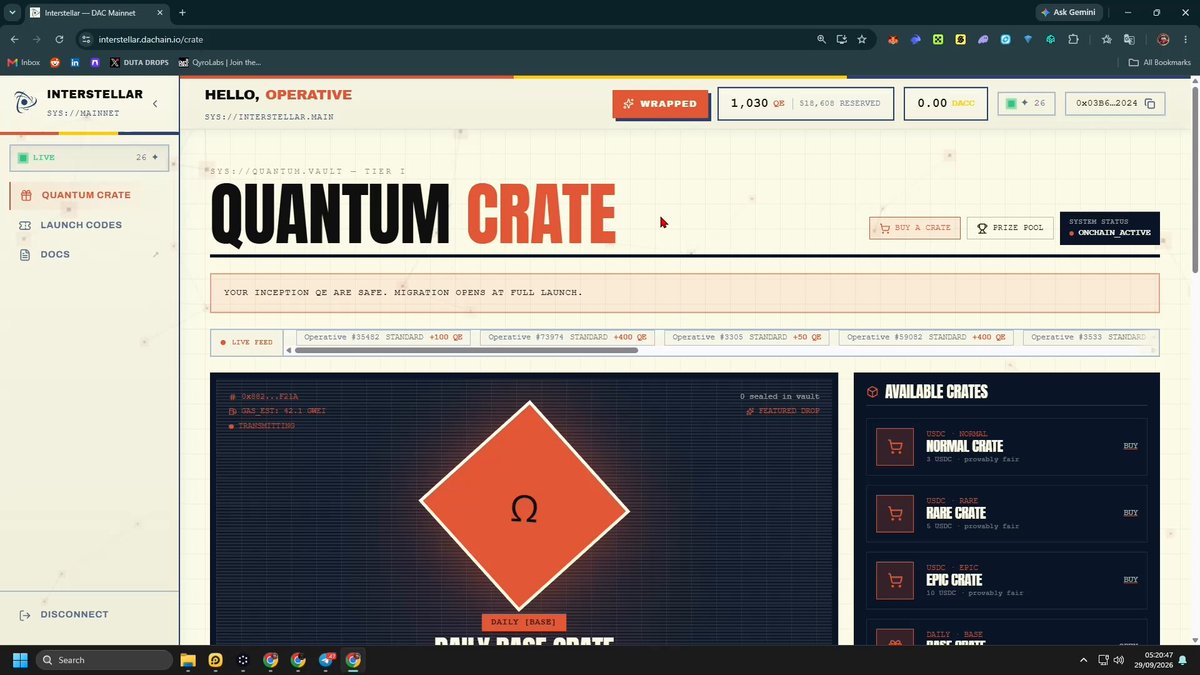This screenshot has width=1200, height=675.
Task: Open Telegram from the taskbar
Action: (x=327, y=660)
